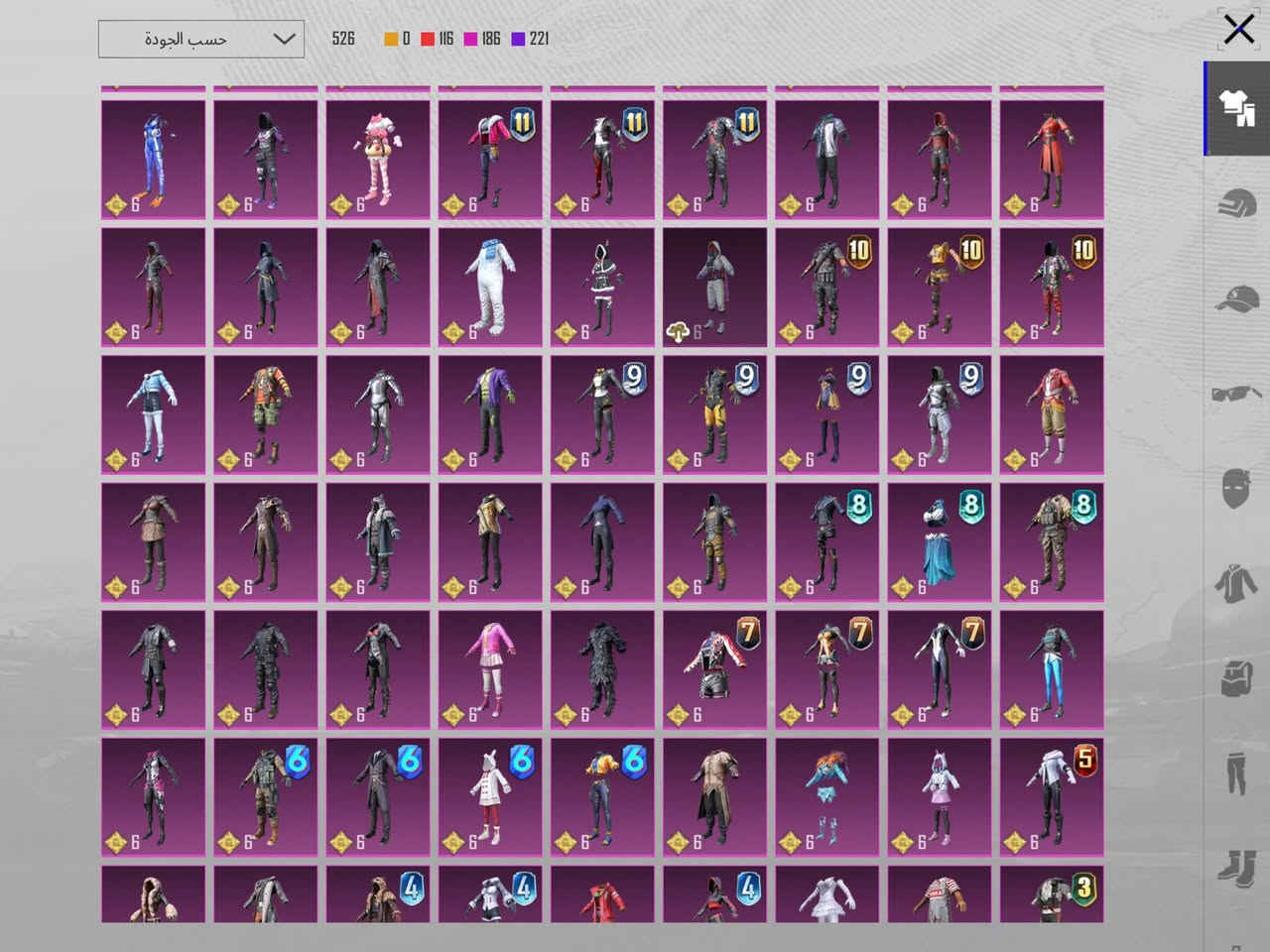Screen dimensions: 1270x952
Task: Select the black feathered outfit
Action: (x=602, y=669)
